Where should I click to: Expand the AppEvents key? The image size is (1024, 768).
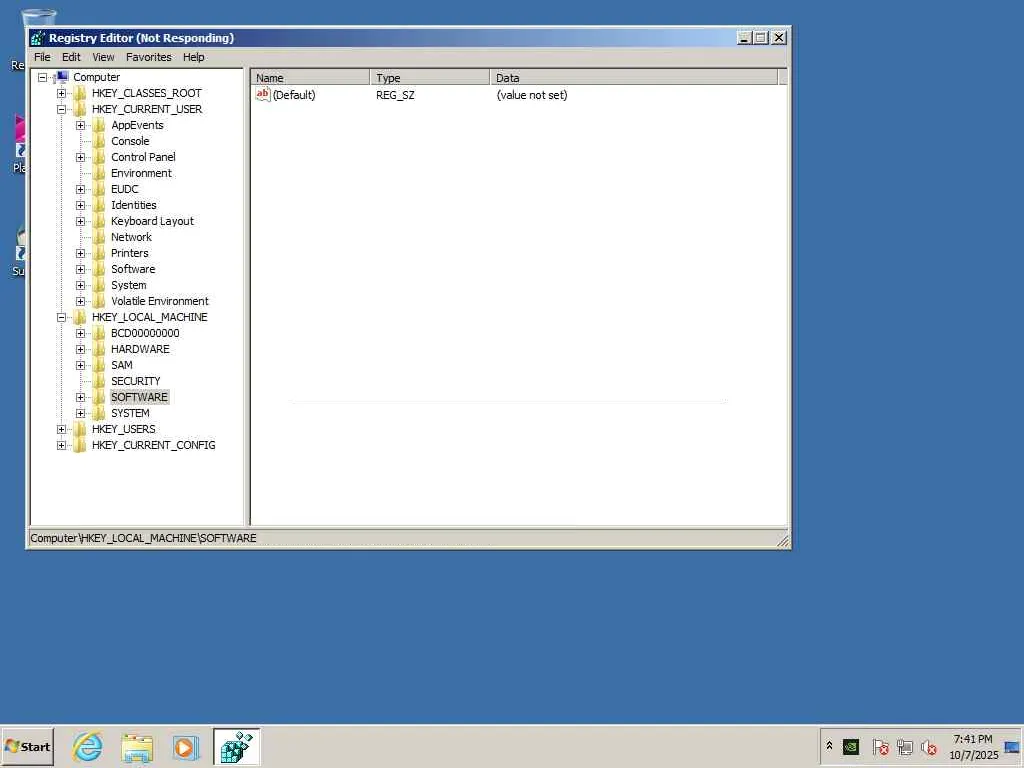(x=80, y=125)
